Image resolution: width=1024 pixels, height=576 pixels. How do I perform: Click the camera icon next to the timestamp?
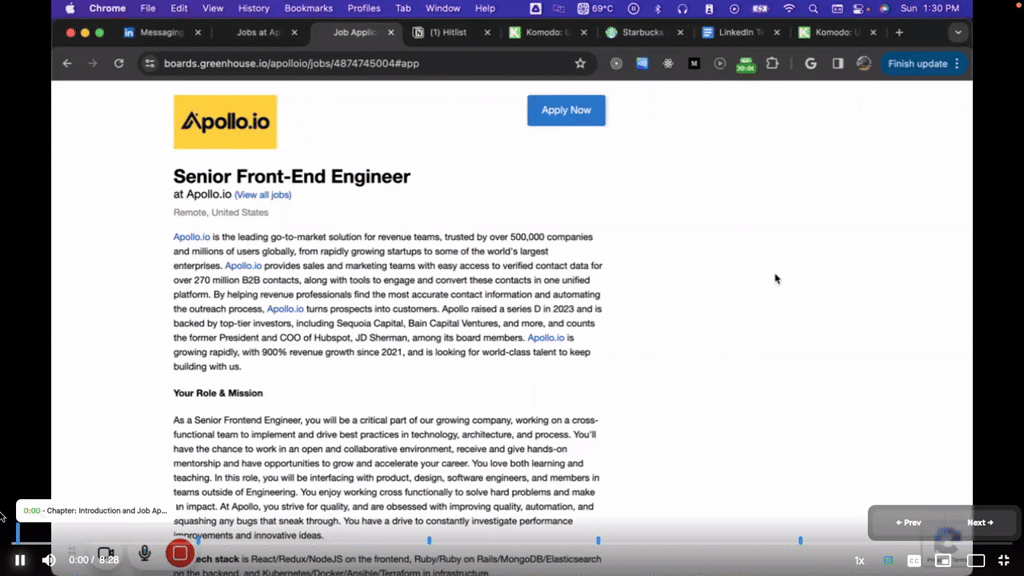click(104, 553)
